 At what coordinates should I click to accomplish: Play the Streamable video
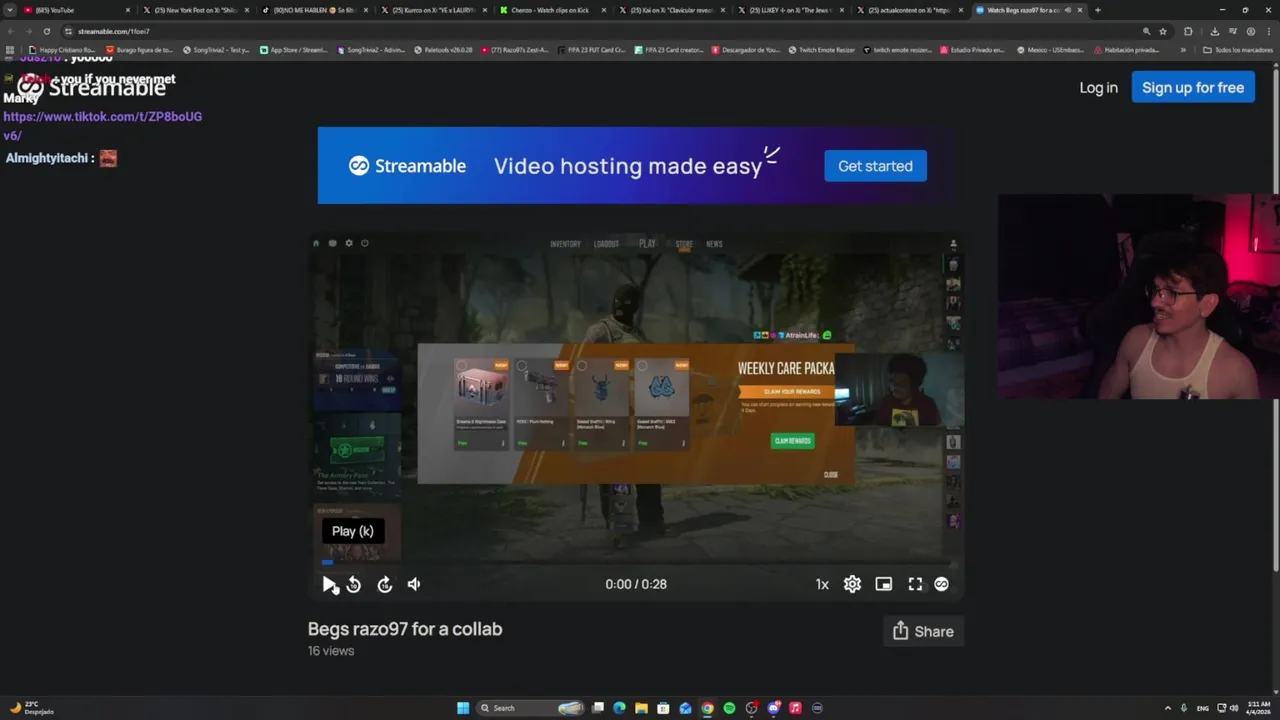[329, 585]
